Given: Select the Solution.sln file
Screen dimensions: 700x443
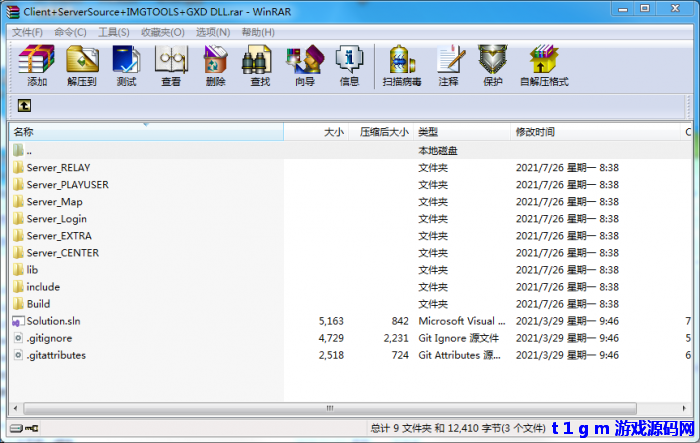Looking at the screenshot, I should pyautogui.click(x=55, y=321).
